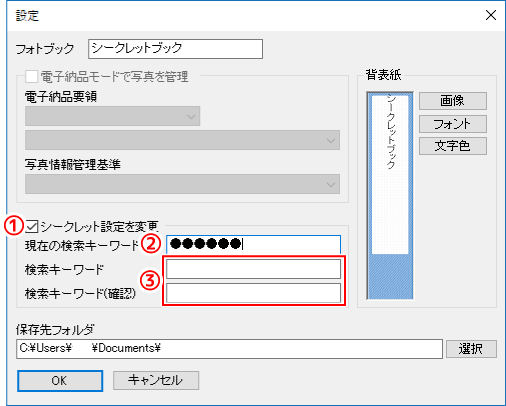506x406 pixels.
Task: Click the キャンセル button
Action: point(156,380)
